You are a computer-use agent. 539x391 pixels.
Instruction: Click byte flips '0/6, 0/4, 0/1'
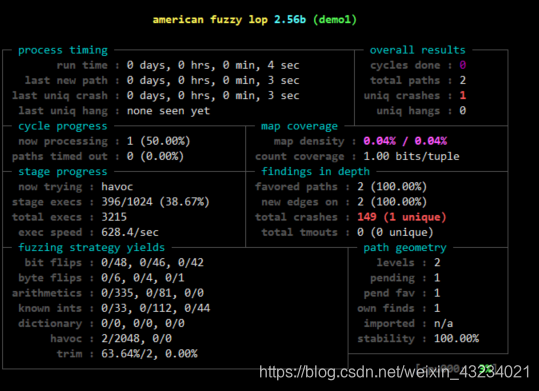click(143, 278)
